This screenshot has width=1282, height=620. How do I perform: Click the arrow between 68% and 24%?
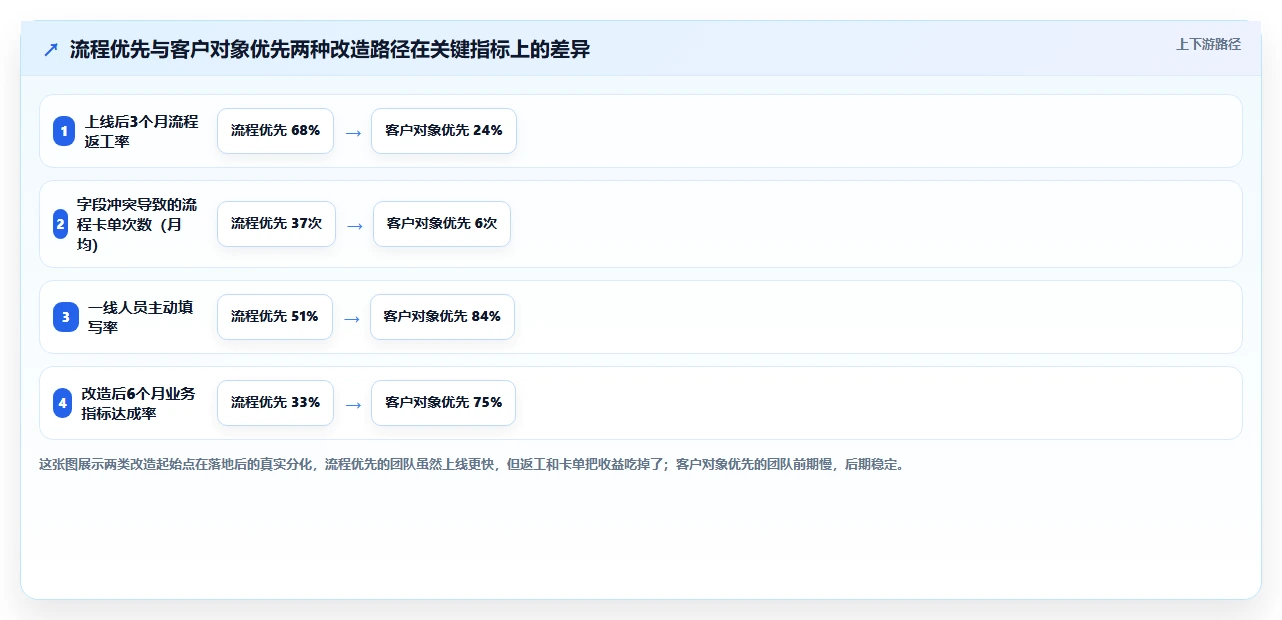point(353,132)
